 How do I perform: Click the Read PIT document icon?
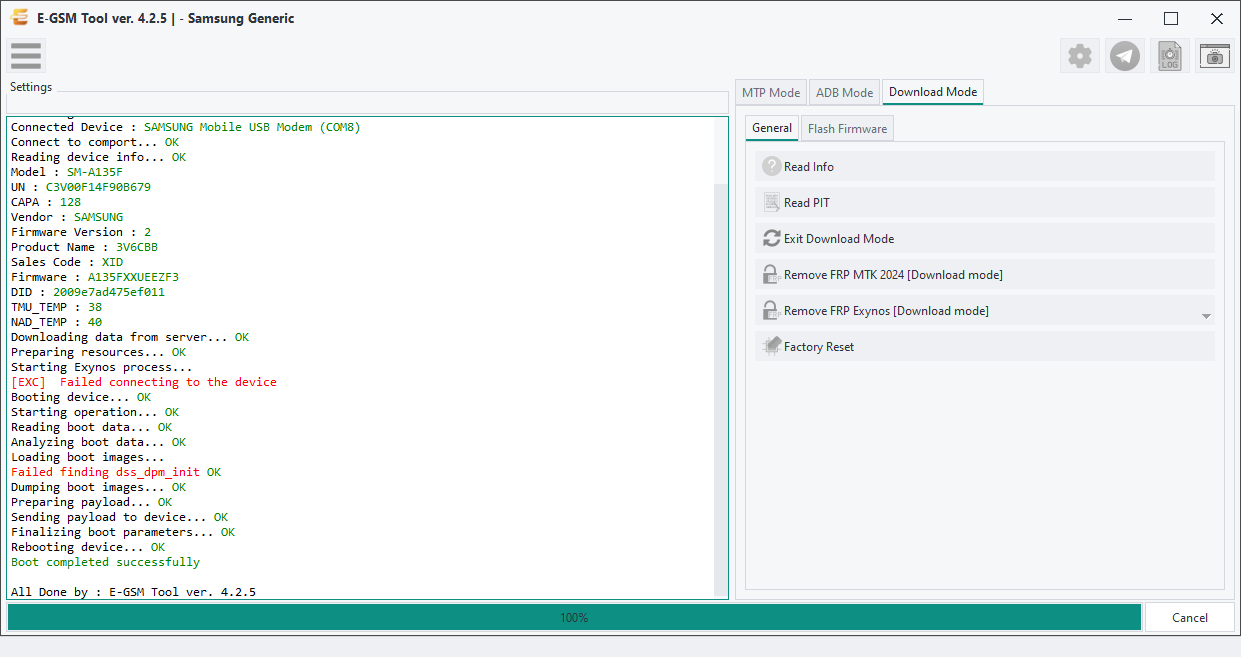pyautogui.click(x=771, y=203)
